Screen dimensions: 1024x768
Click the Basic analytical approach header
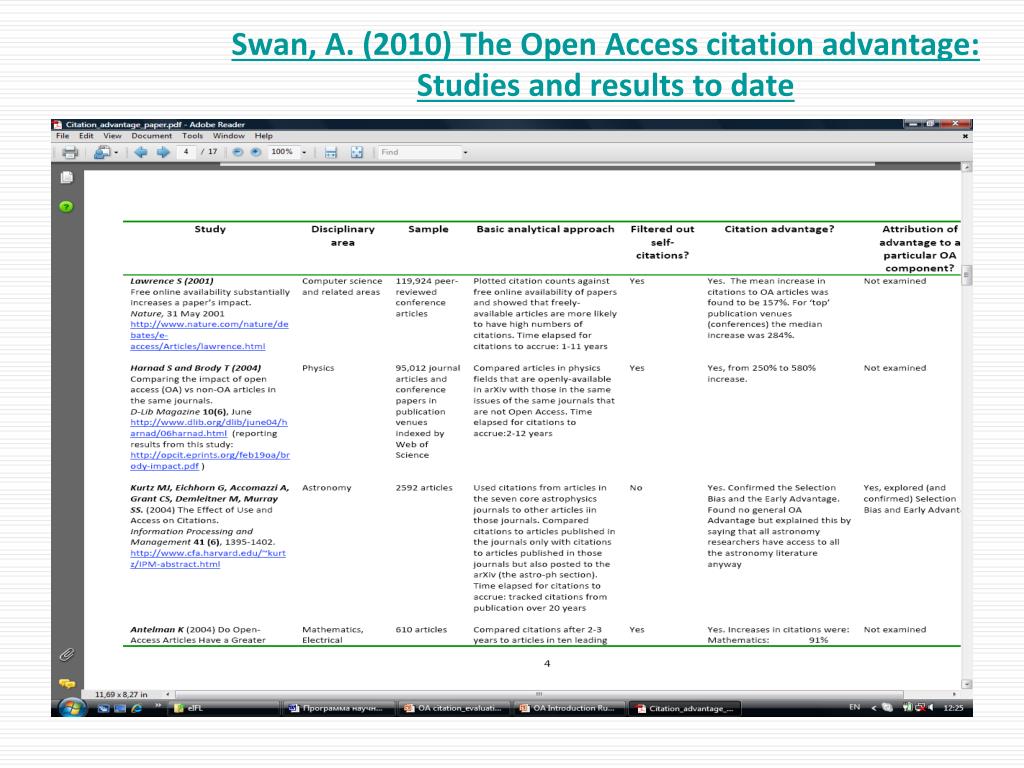tap(545, 229)
